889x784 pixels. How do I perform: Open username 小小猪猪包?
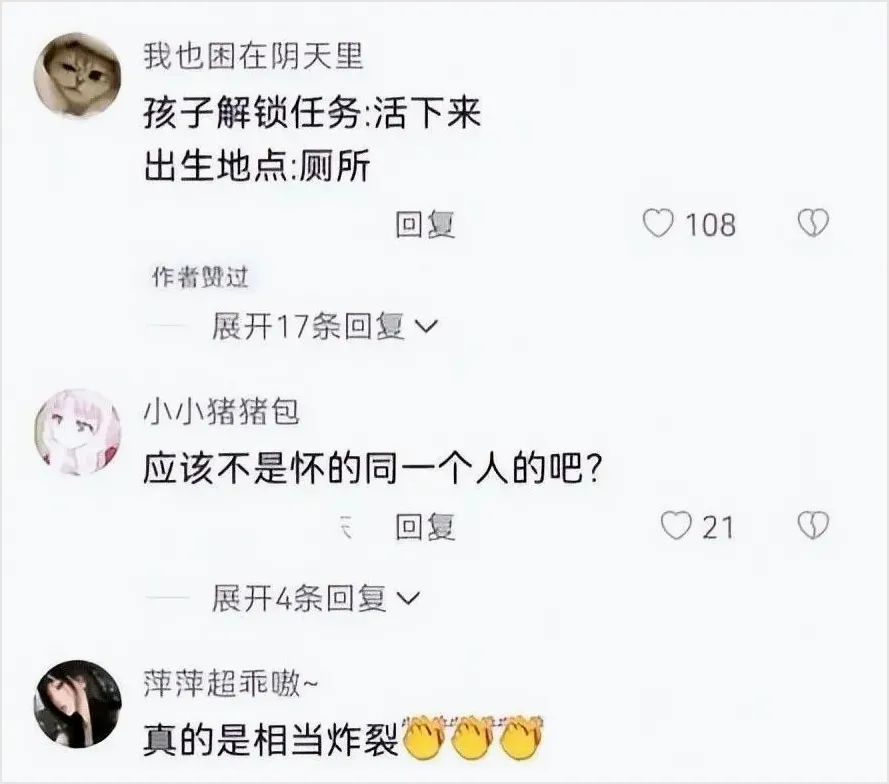(x=221, y=412)
